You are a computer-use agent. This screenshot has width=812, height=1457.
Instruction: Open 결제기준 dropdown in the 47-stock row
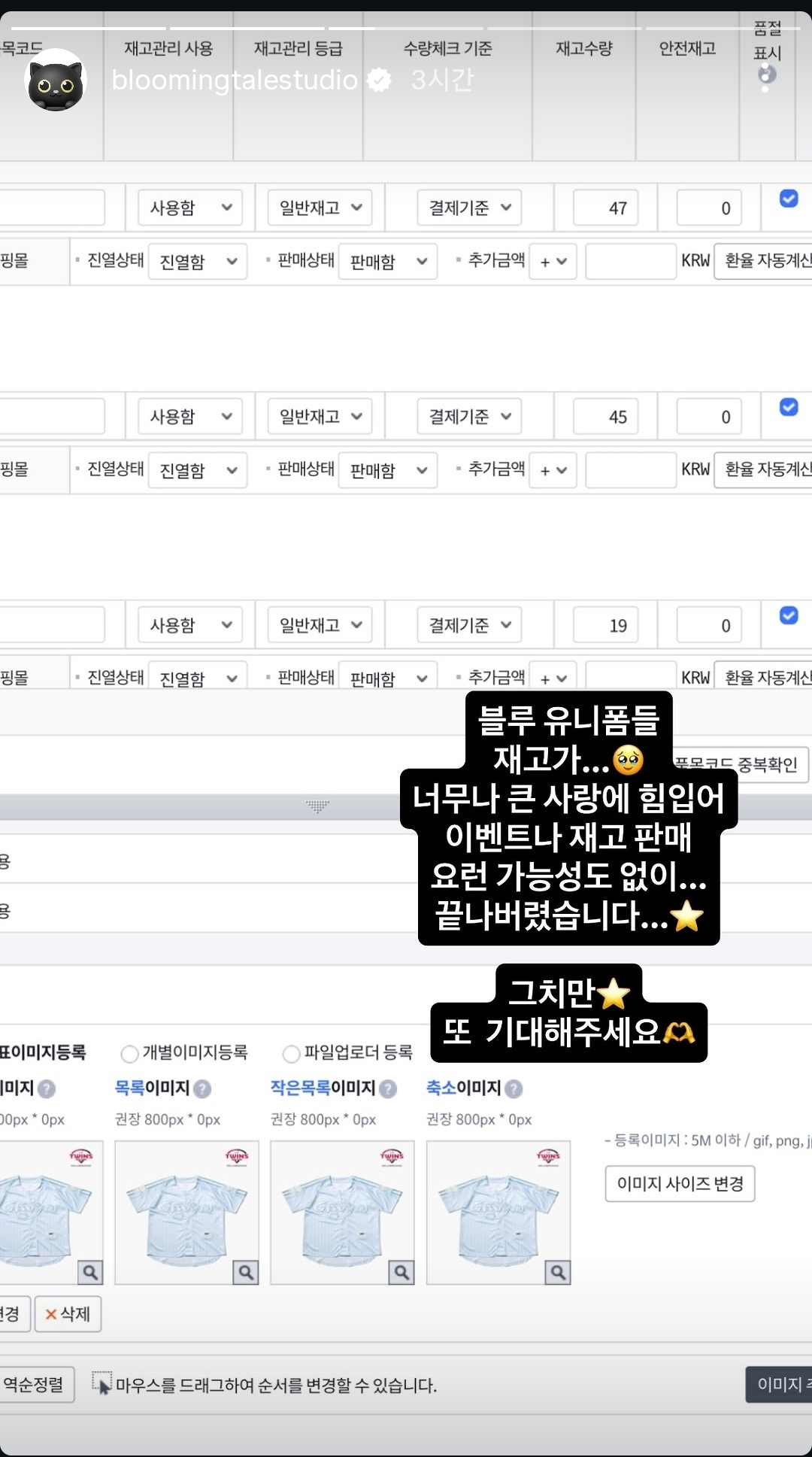coord(469,208)
